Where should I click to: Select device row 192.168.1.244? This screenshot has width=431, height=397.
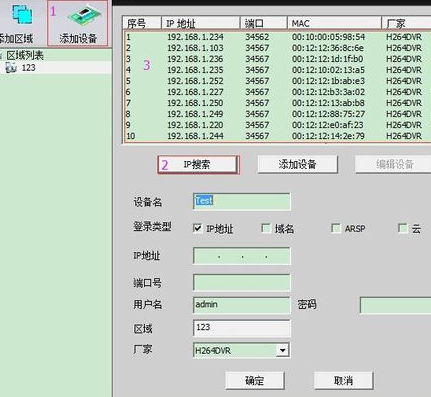tap(277, 136)
